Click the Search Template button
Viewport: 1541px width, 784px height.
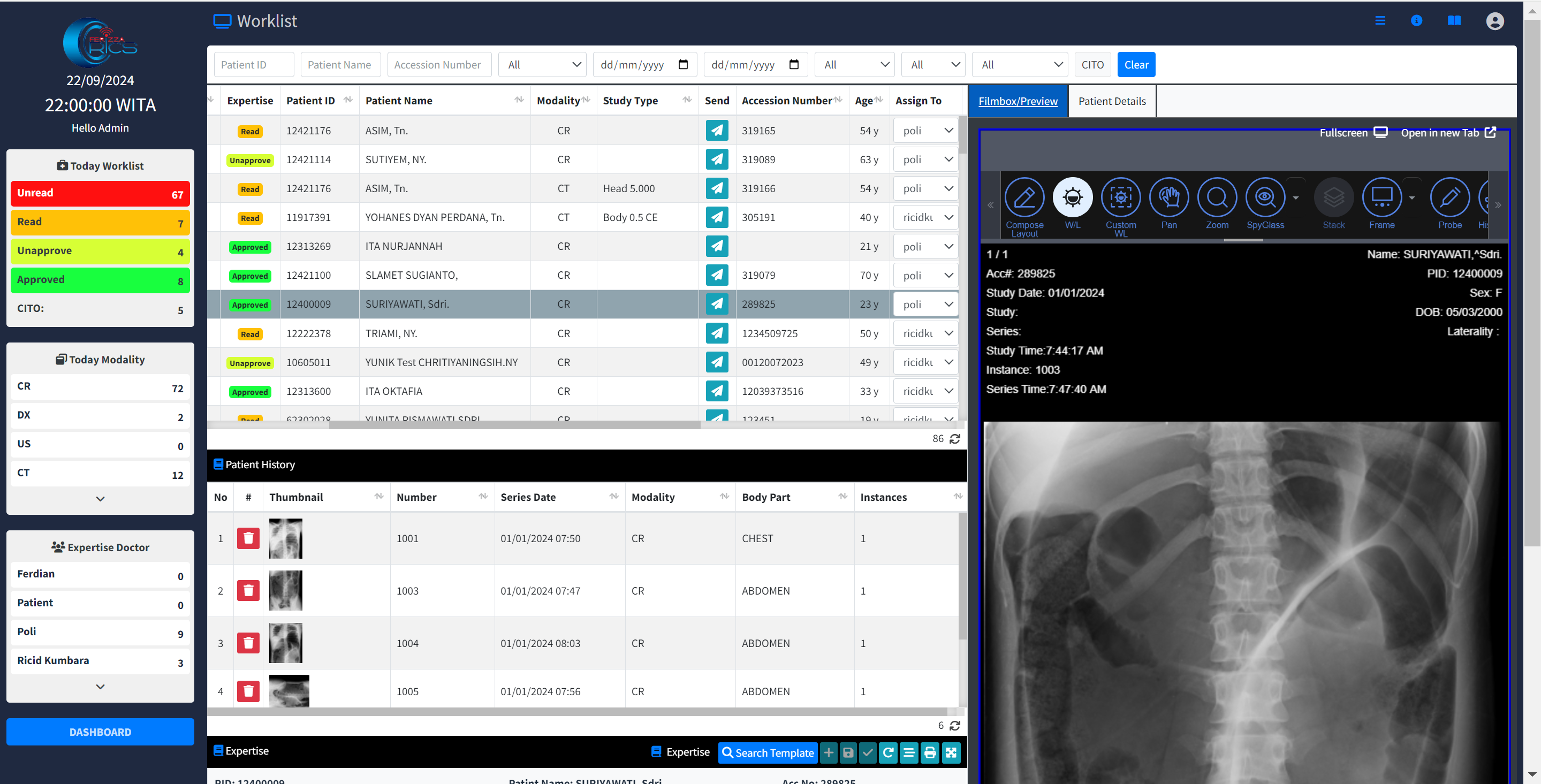[768, 752]
